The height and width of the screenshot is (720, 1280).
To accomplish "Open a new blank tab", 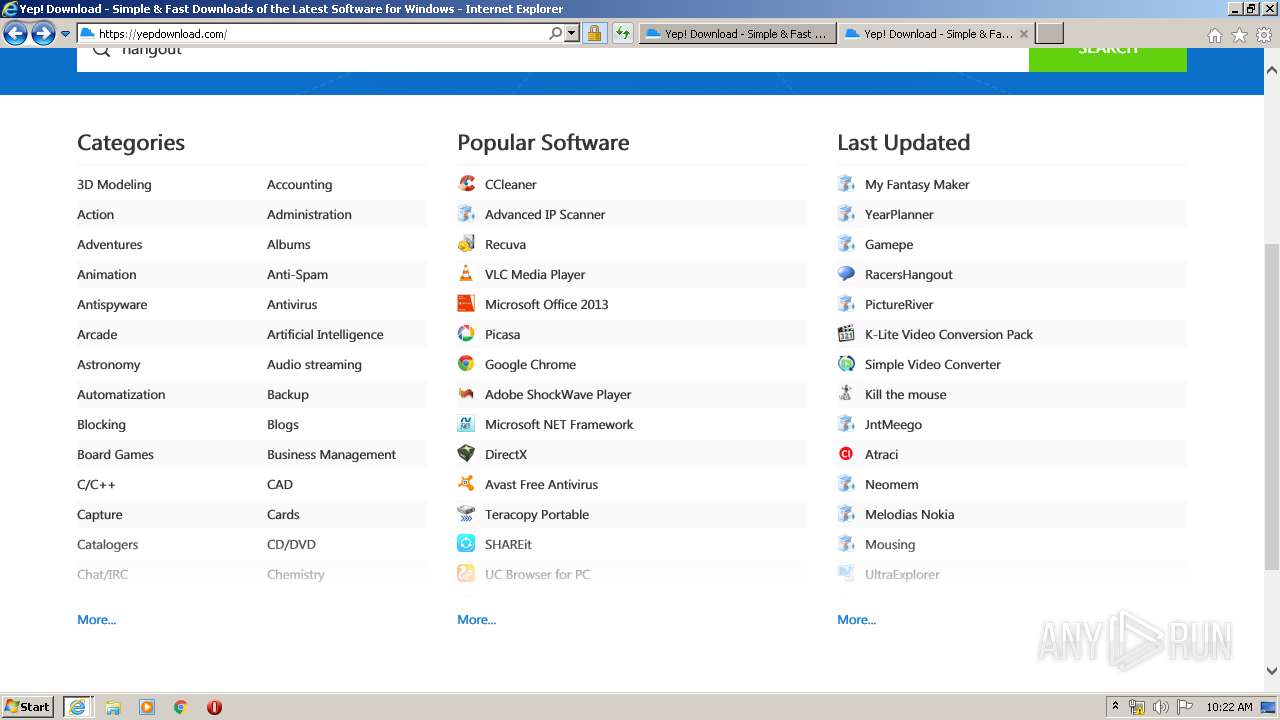I will [1049, 34].
